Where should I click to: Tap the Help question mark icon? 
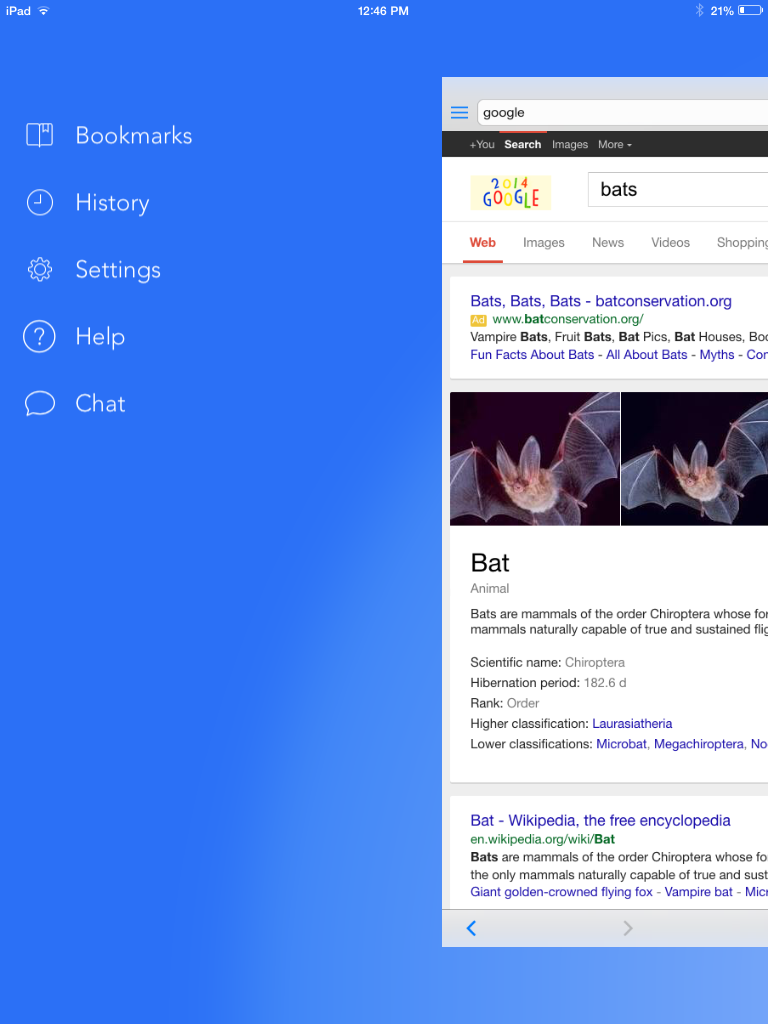click(x=39, y=337)
